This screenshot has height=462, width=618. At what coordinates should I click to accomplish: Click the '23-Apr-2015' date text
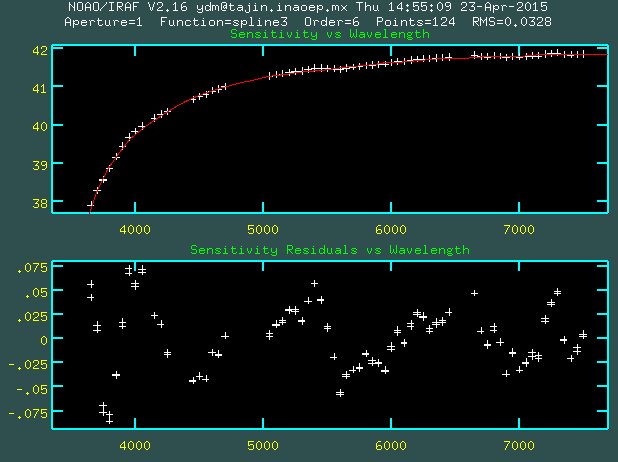coord(504,7)
